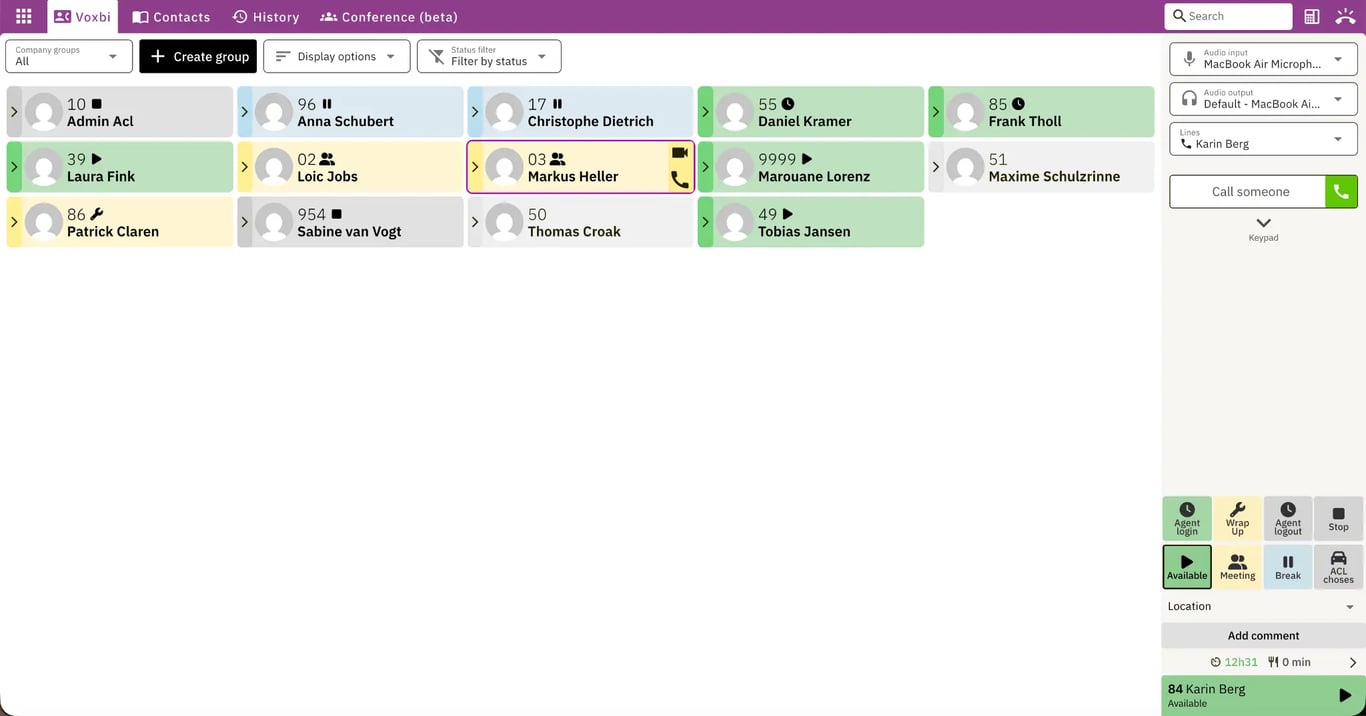Image resolution: width=1366 pixels, height=716 pixels.
Task: Click the 12h31 timer text
Action: 1241,662
